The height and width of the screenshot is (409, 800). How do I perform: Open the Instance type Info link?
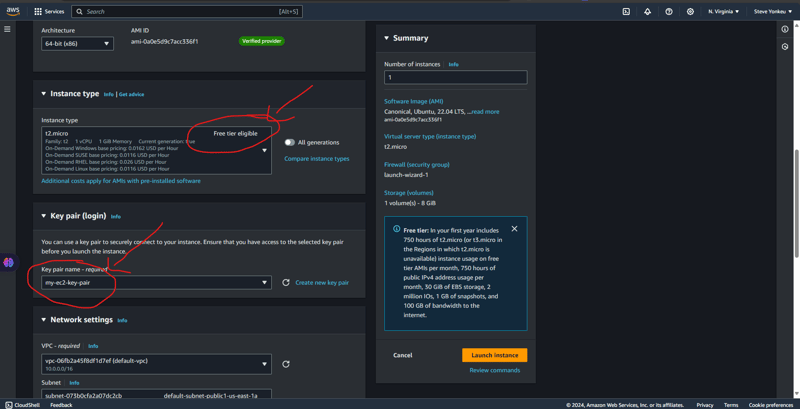click(109, 94)
